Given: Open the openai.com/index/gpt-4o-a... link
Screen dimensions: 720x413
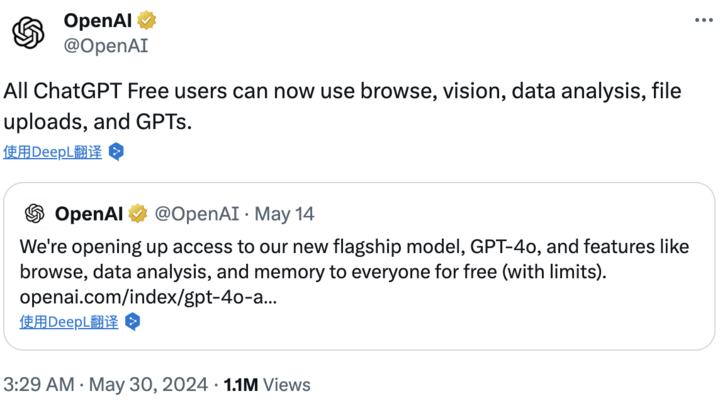Looking at the screenshot, I should (x=148, y=297).
